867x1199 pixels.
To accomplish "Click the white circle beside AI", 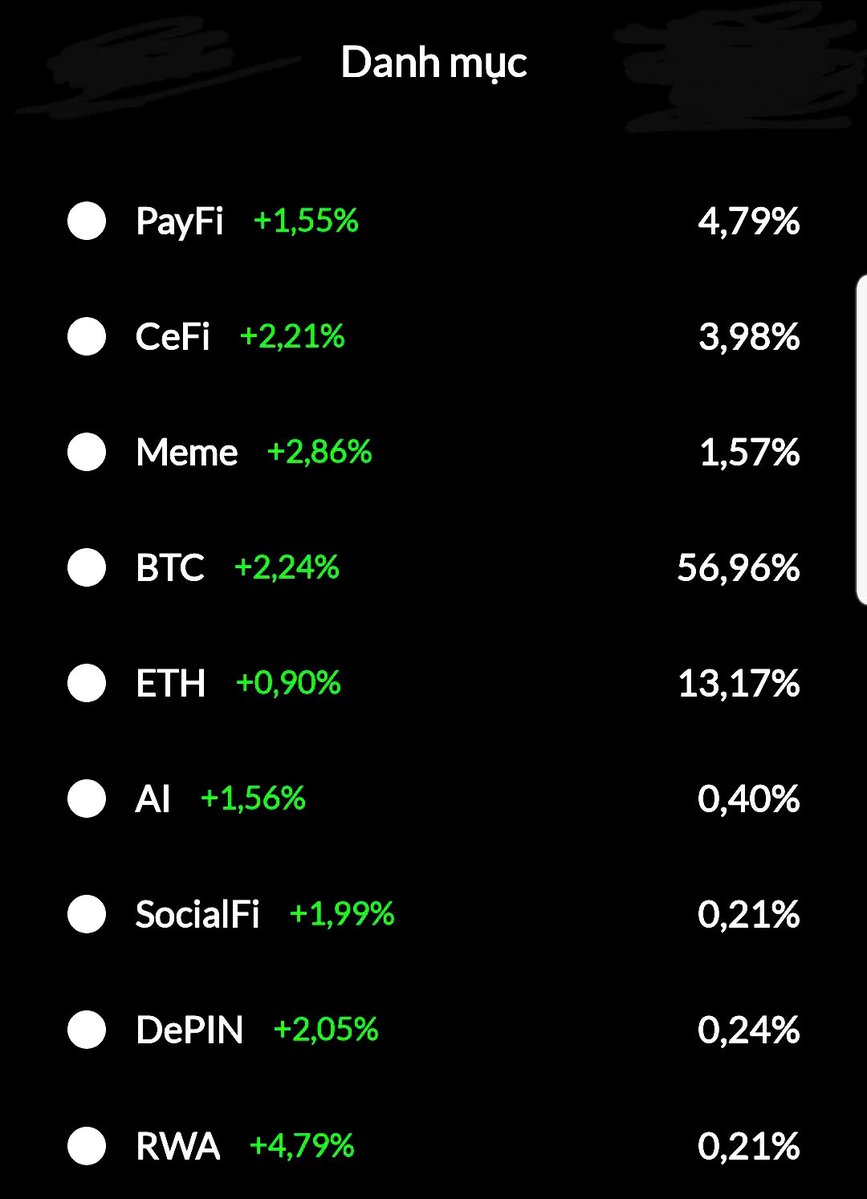I will coord(86,798).
